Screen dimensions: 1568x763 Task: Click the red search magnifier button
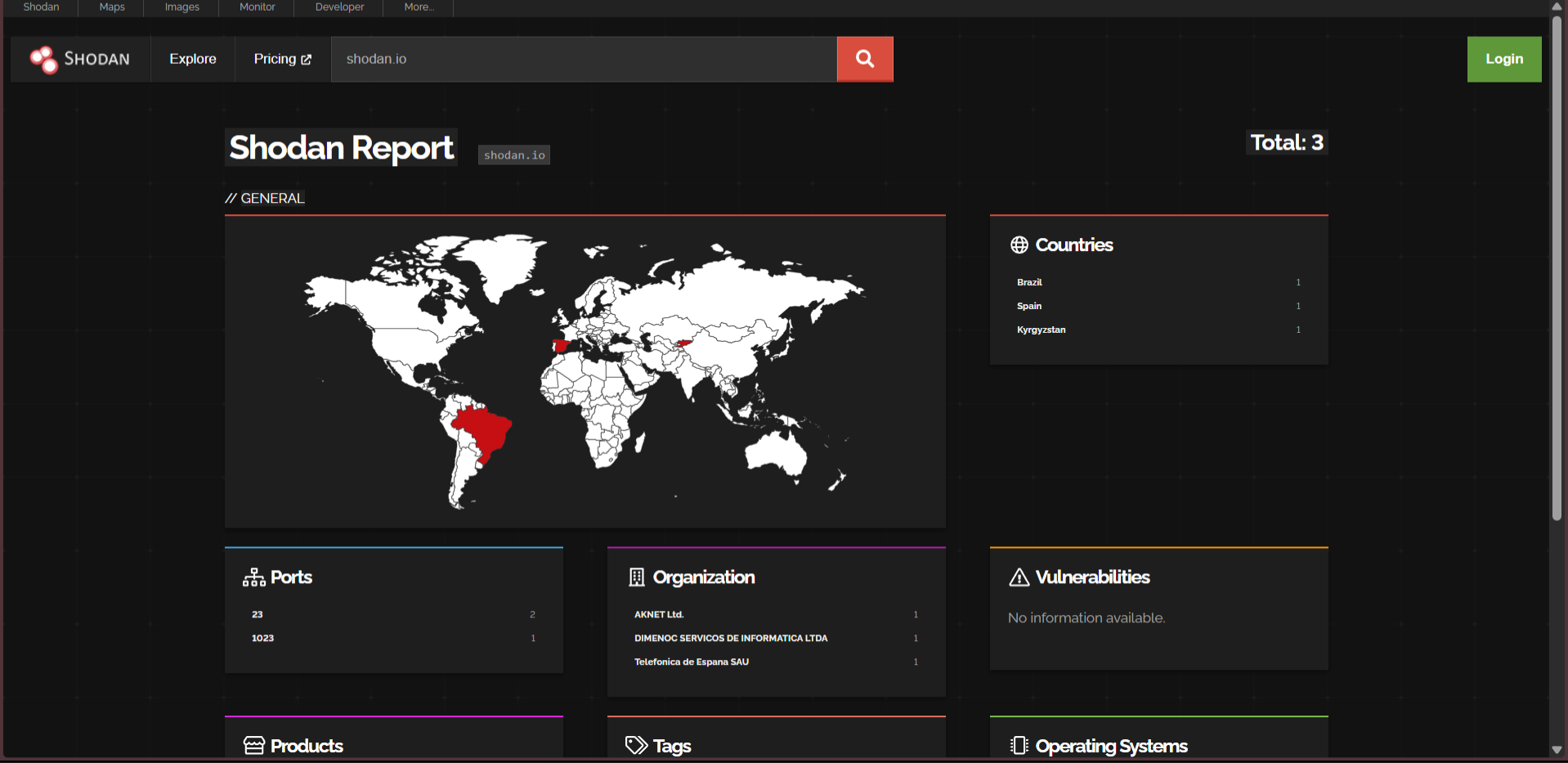(864, 59)
